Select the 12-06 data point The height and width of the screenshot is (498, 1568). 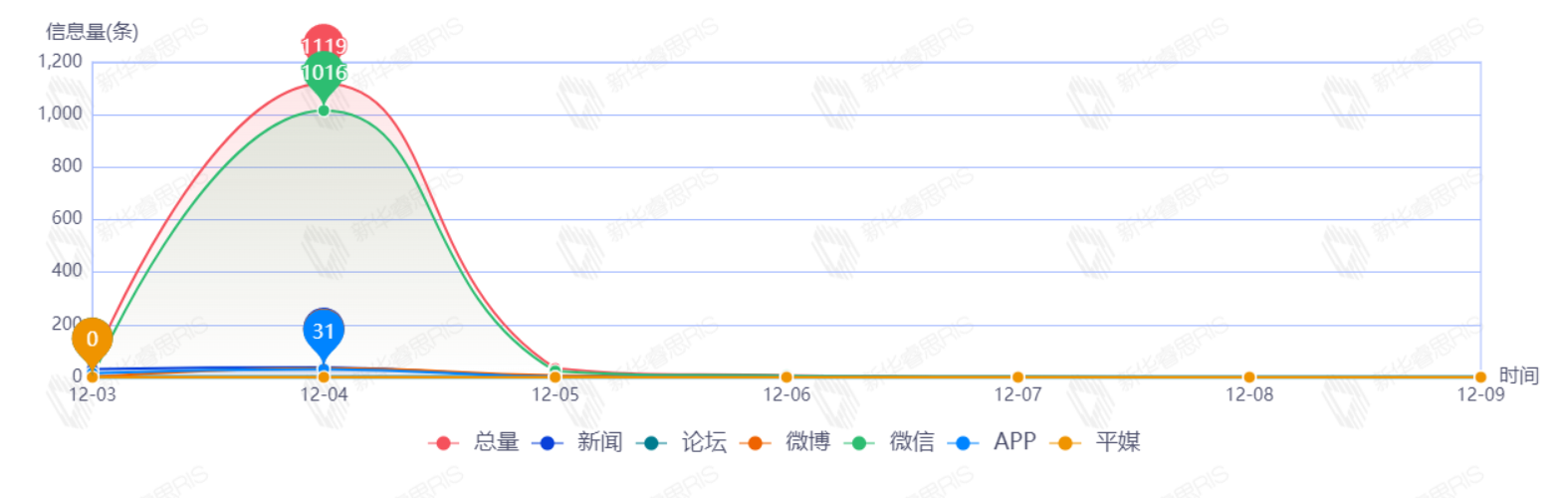786,377
